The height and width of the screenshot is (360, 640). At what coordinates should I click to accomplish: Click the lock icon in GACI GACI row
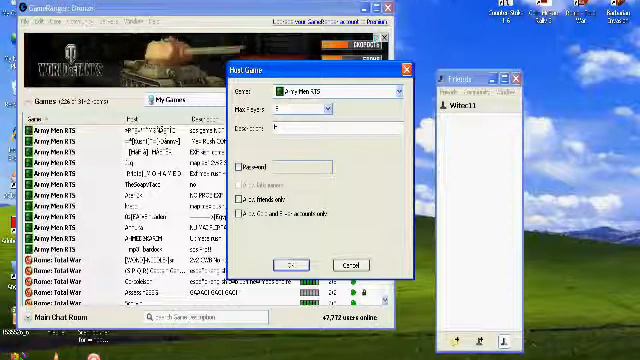(x=364, y=292)
